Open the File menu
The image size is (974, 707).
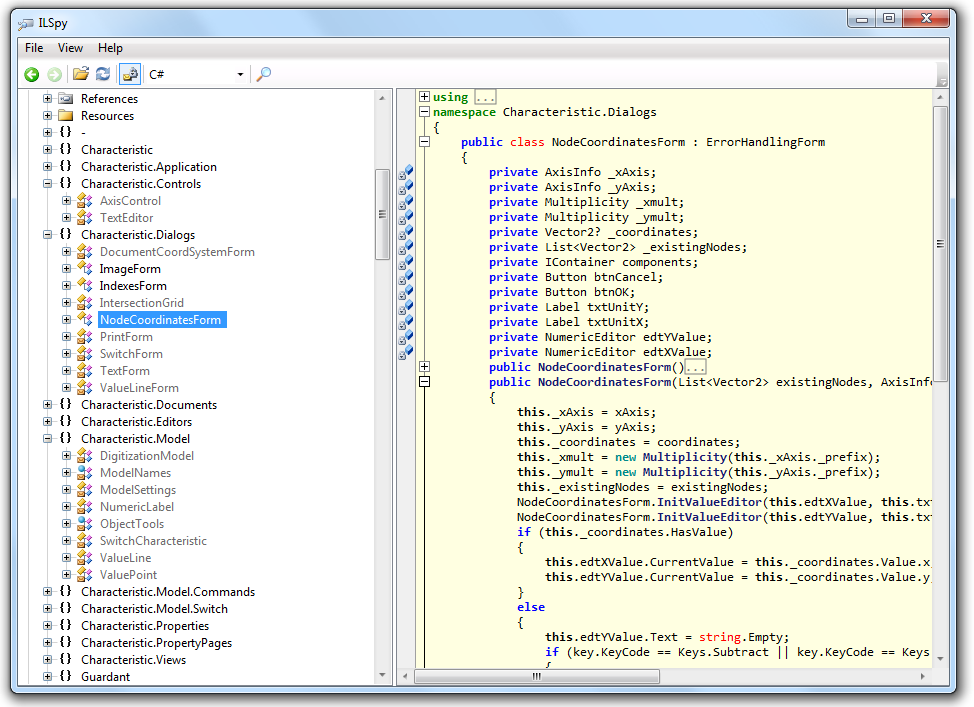(34, 48)
